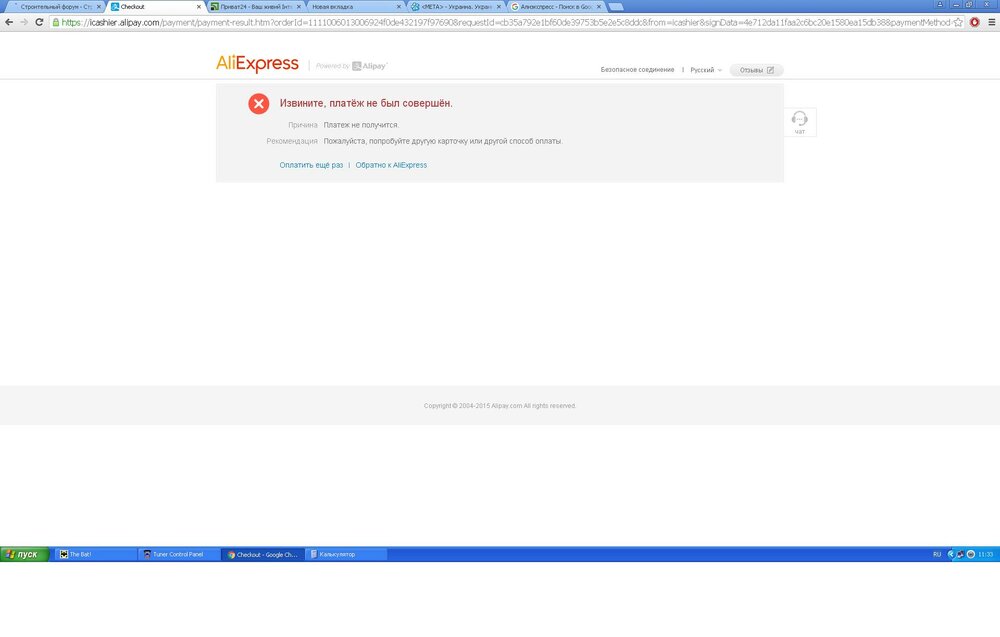Open the Chrome hamburger menu

(992, 22)
